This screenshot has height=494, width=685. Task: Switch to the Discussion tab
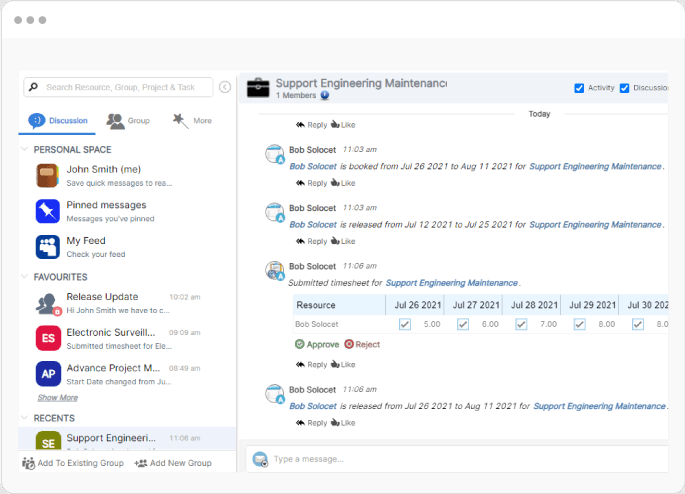coord(58,121)
